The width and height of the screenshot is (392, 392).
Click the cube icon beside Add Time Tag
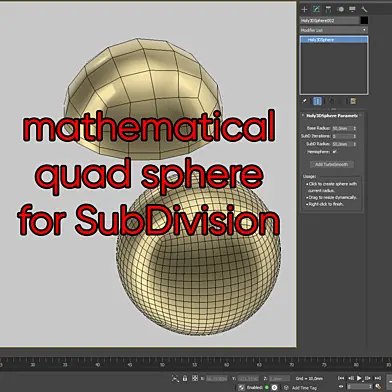[286, 387]
